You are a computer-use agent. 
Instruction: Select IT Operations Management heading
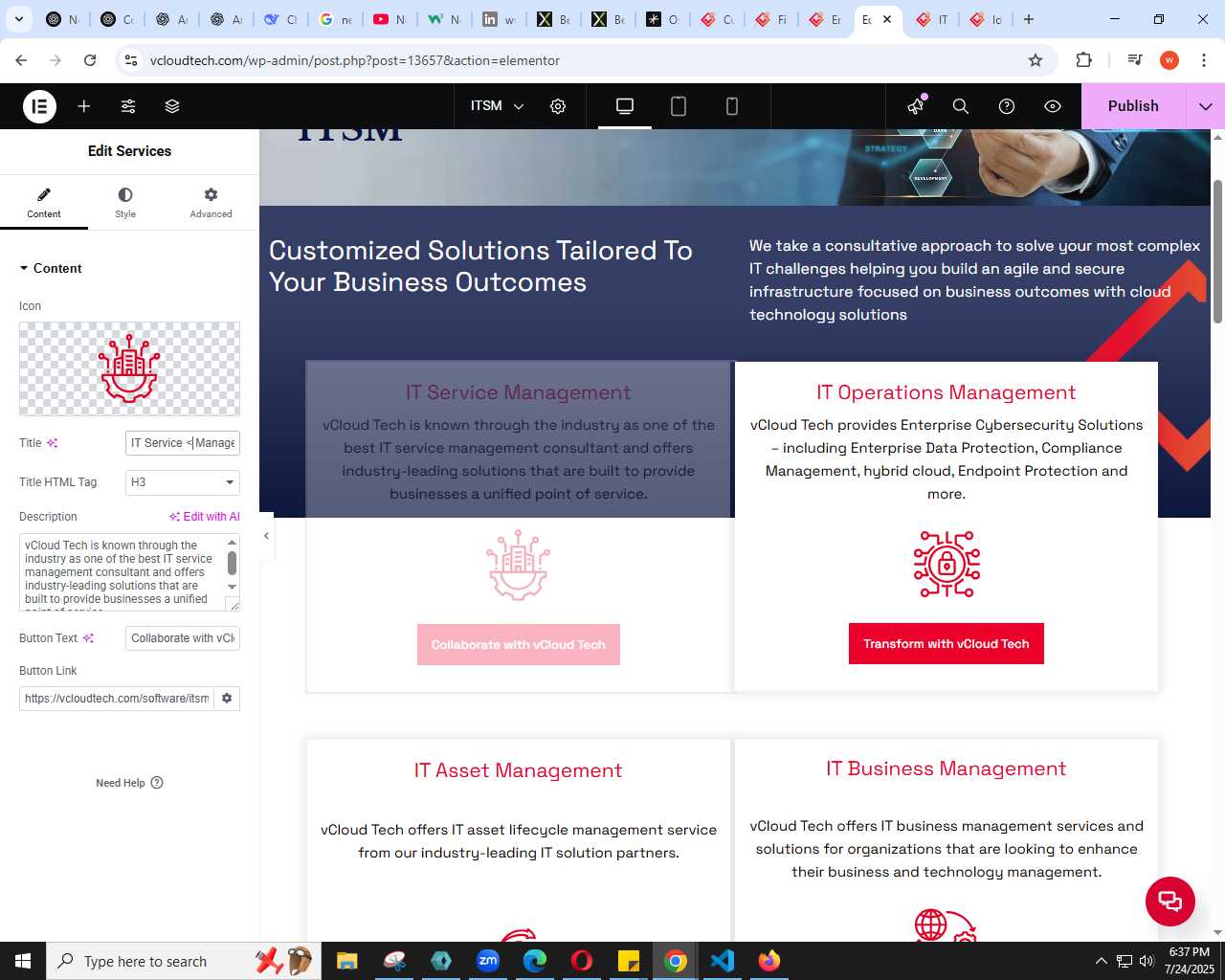[947, 392]
